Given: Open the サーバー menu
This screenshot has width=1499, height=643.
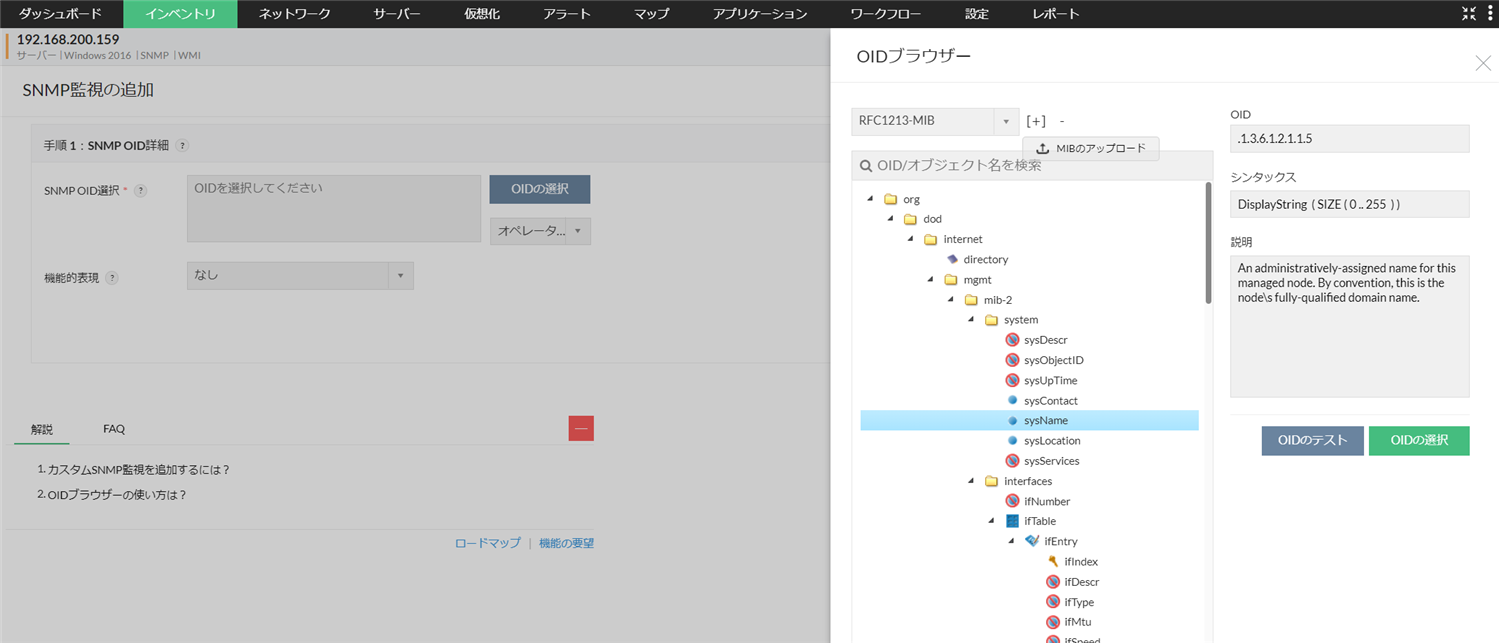Looking at the screenshot, I should click(x=397, y=14).
